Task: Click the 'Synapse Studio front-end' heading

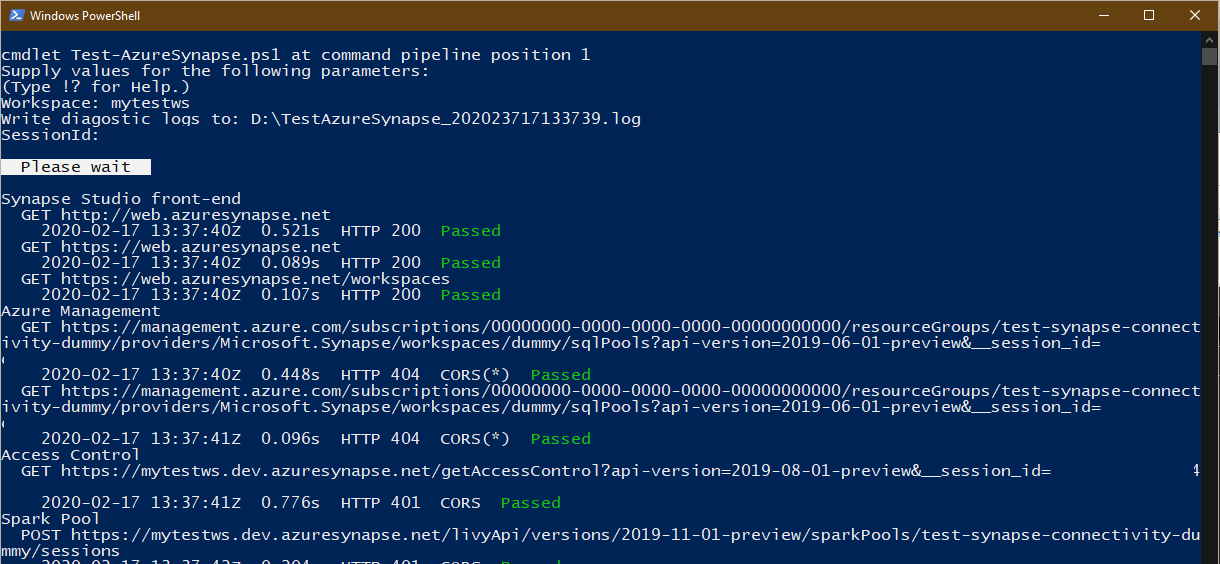Action: click(121, 199)
